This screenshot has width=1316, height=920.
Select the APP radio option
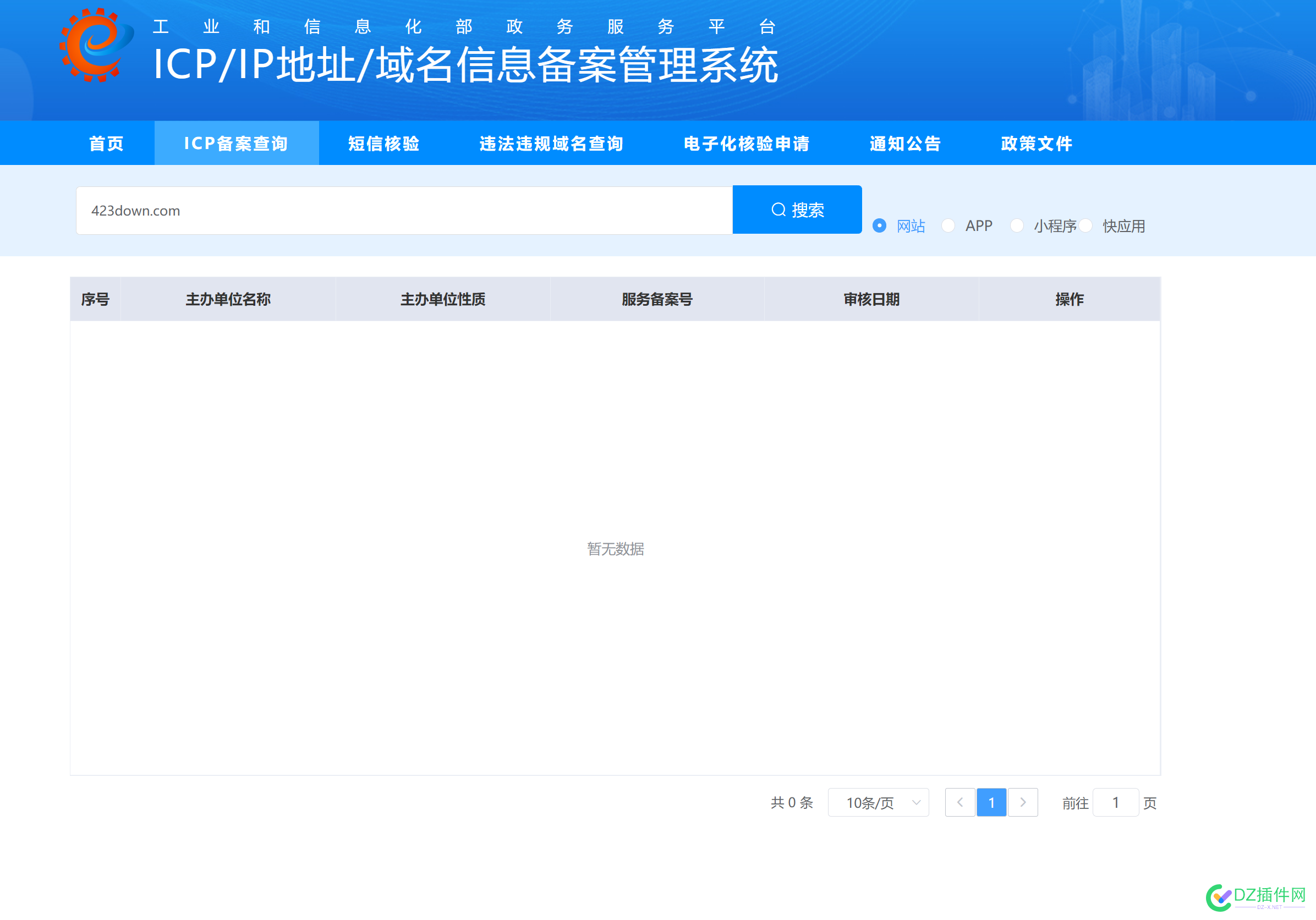click(966, 225)
